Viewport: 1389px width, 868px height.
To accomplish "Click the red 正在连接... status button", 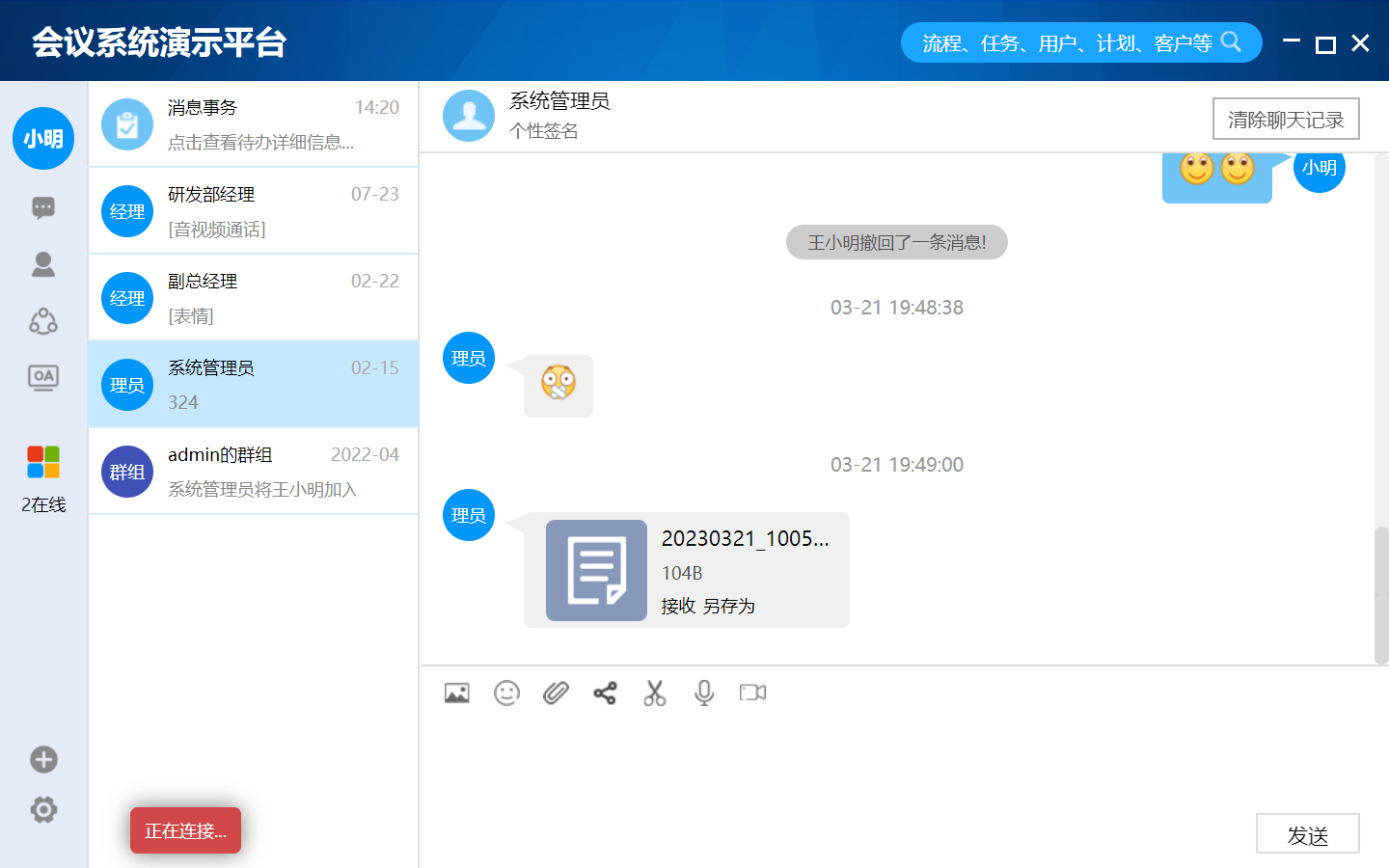I will [x=185, y=830].
